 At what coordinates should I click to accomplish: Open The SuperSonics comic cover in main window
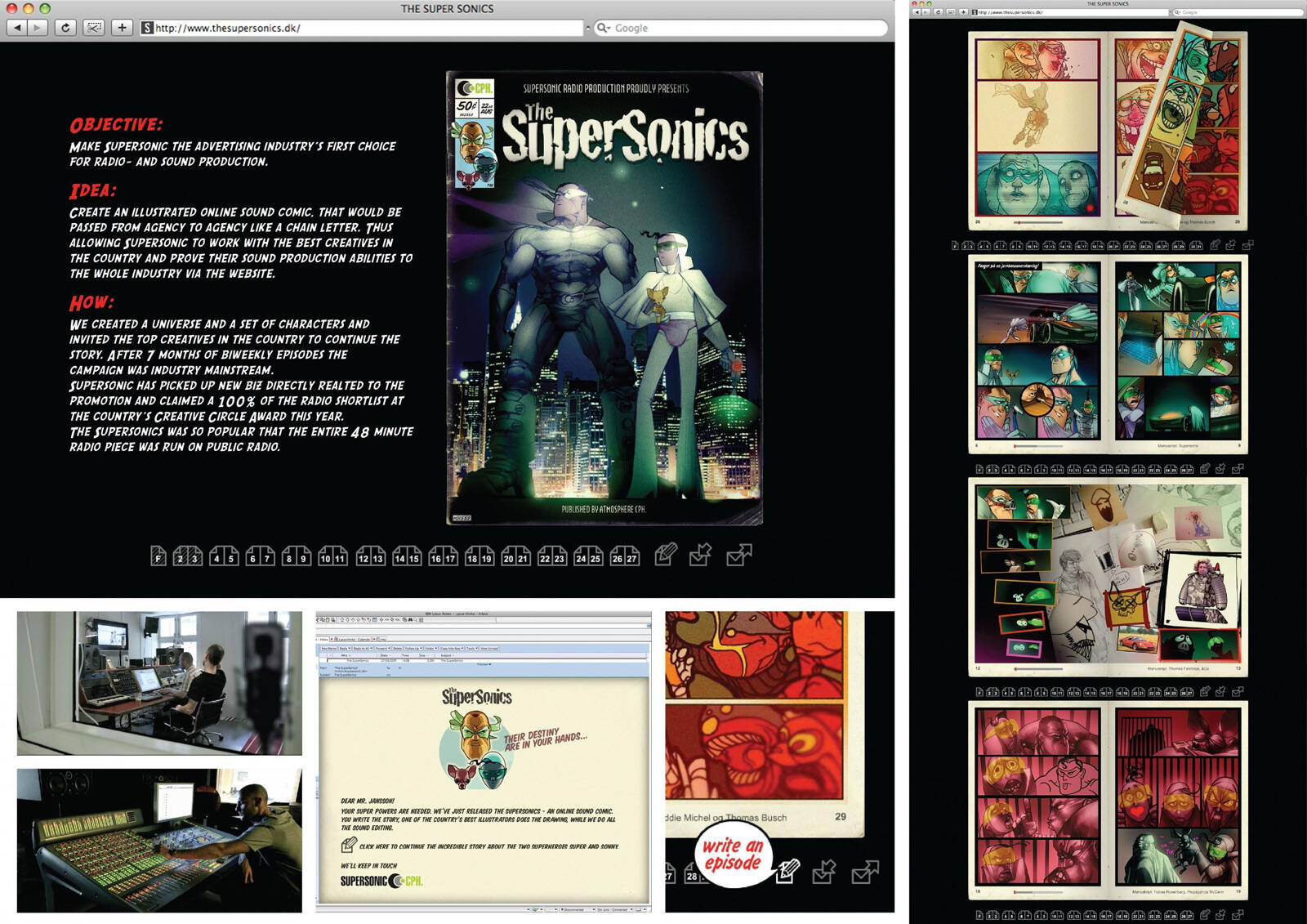[604, 297]
